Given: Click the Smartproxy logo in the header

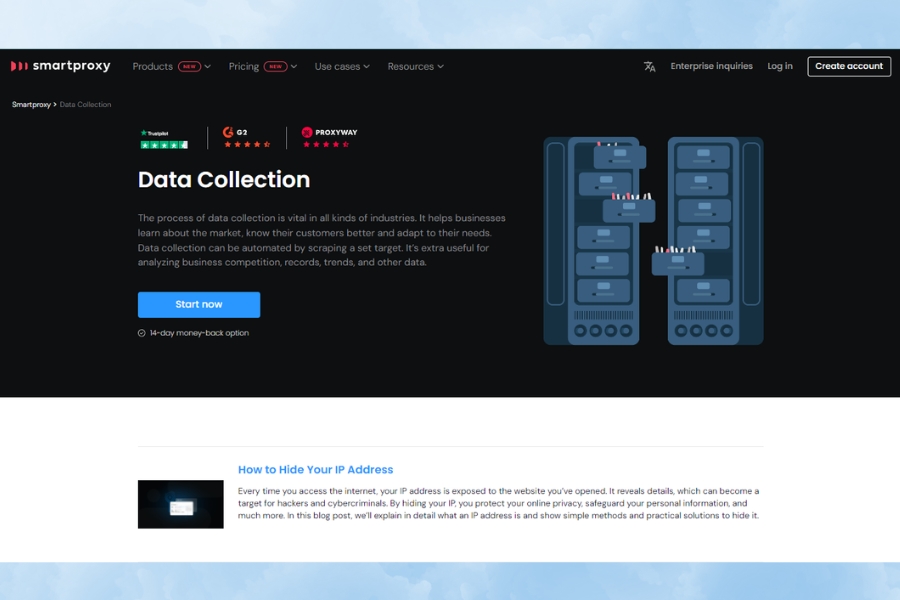Looking at the screenshot, I should [60, 66].
